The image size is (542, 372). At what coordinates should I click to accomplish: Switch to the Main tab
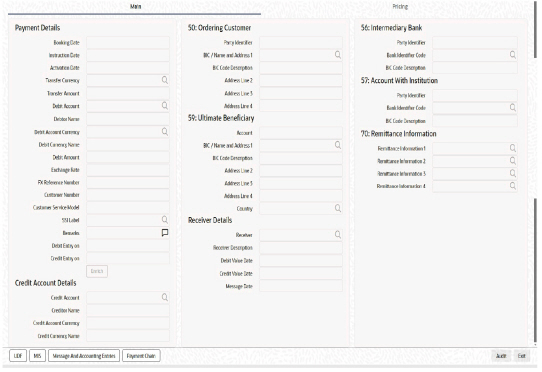135,7
